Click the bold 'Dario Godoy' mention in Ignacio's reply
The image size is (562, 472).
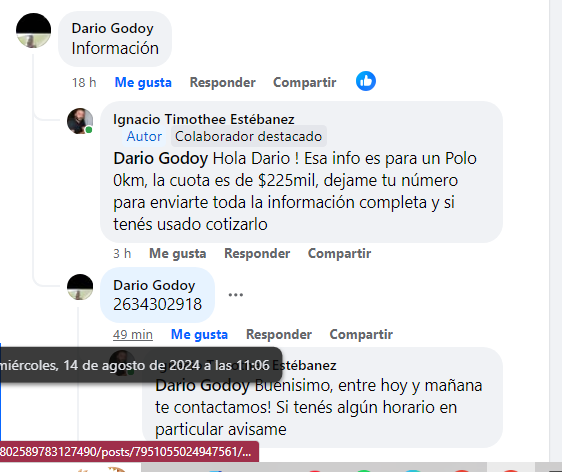click(x=161, y=158)
